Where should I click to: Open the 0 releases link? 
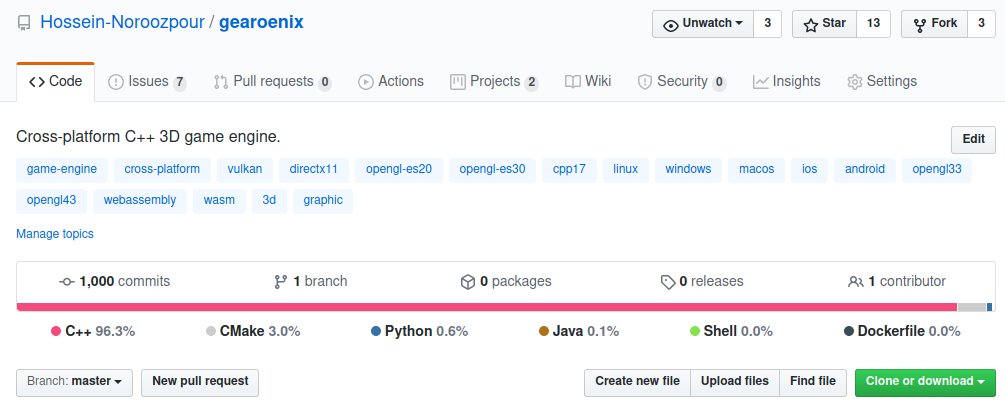[702, 281]
